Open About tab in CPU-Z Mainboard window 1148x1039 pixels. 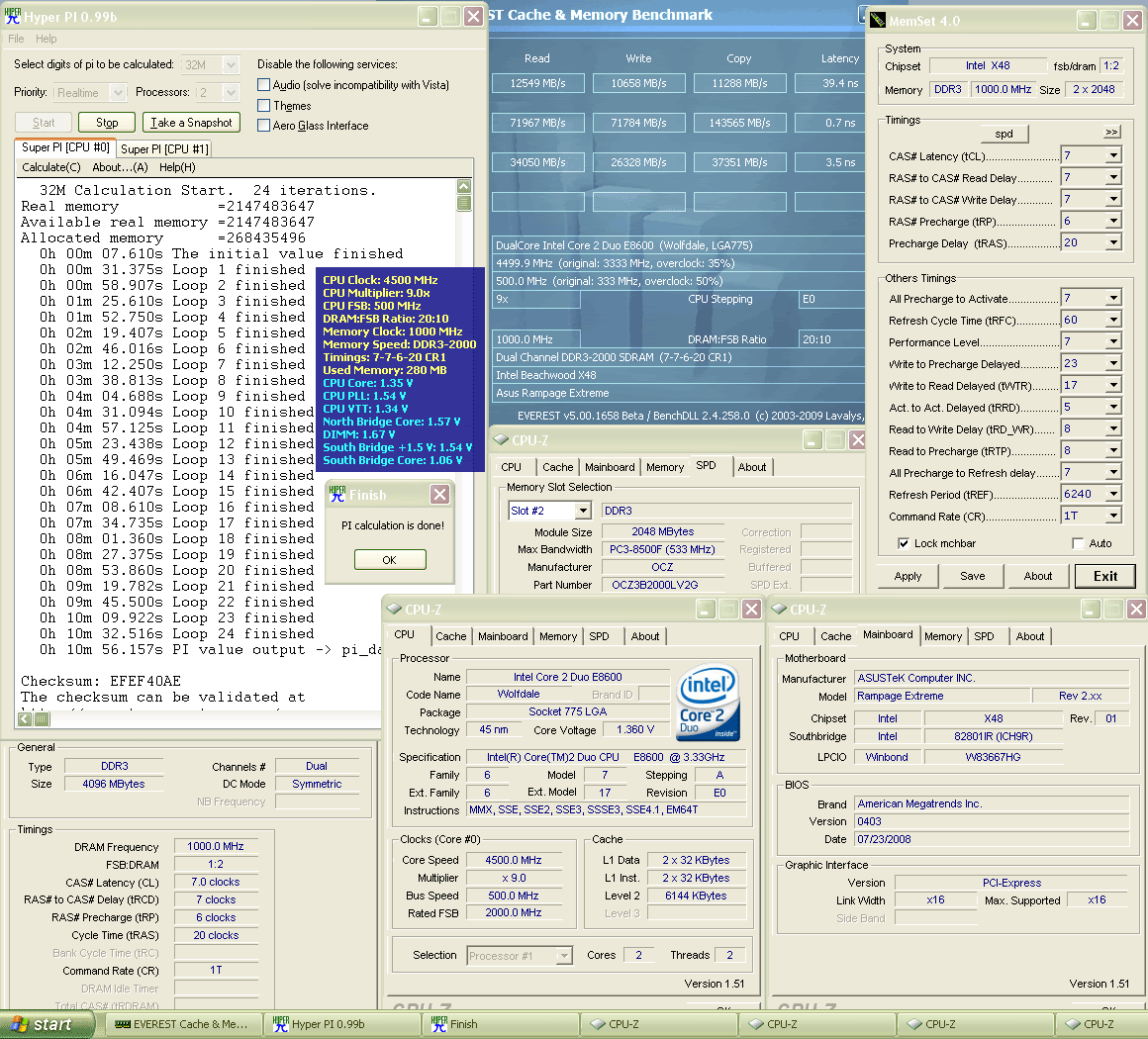pos(1030,636)
